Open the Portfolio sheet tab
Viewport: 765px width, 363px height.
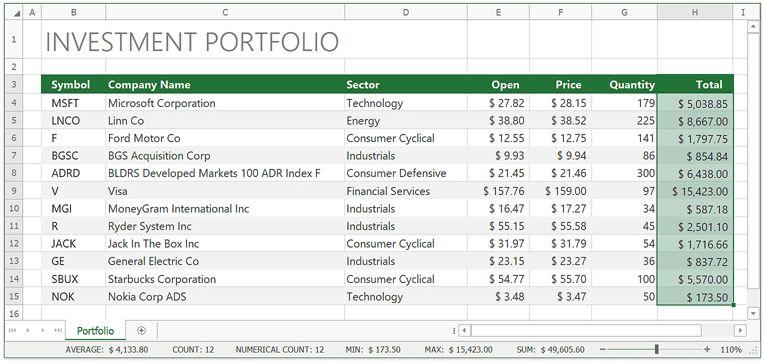96,331
